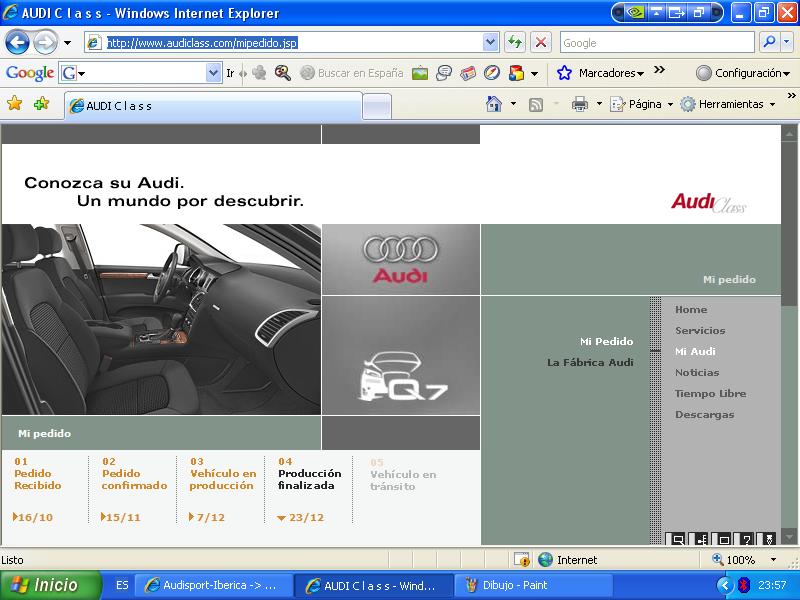
Task: Open the Descargas menu link
Action: tap(705, 415)
